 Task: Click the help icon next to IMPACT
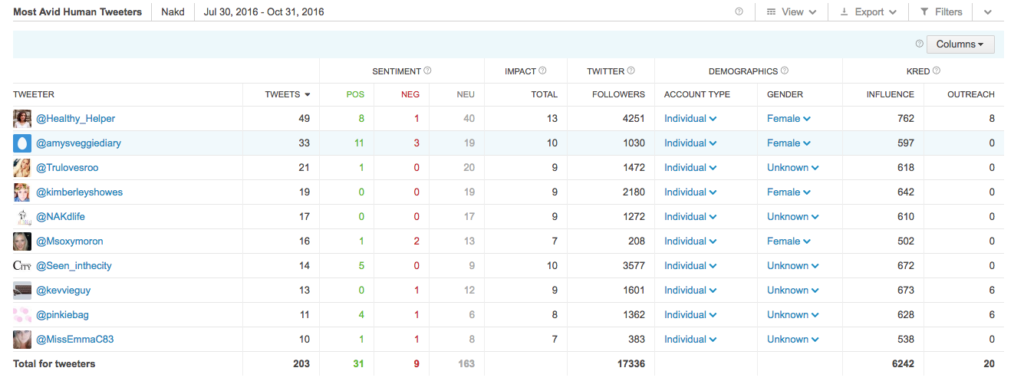coord(542,71)
